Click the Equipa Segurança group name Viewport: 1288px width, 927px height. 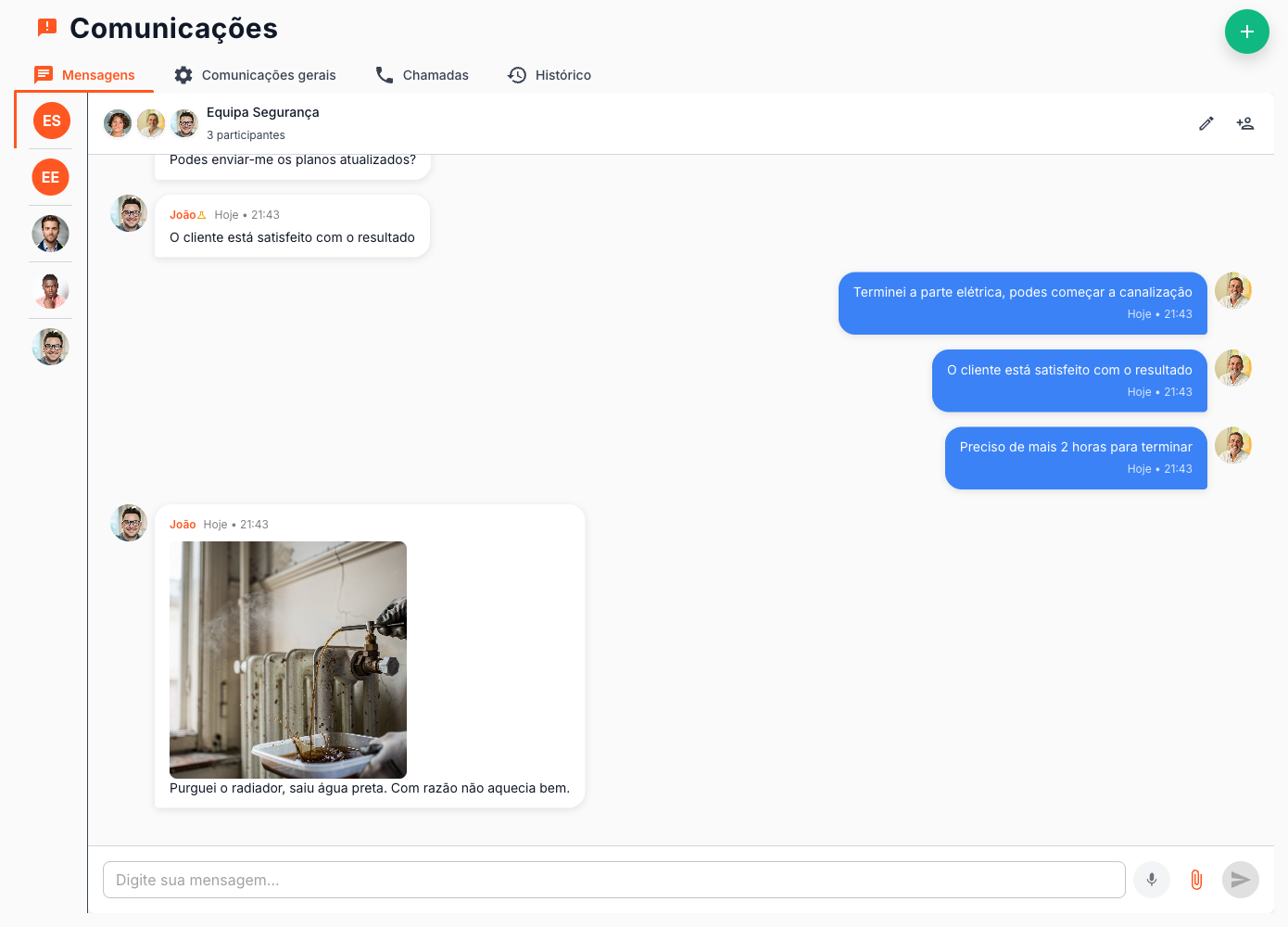(262, 112)
